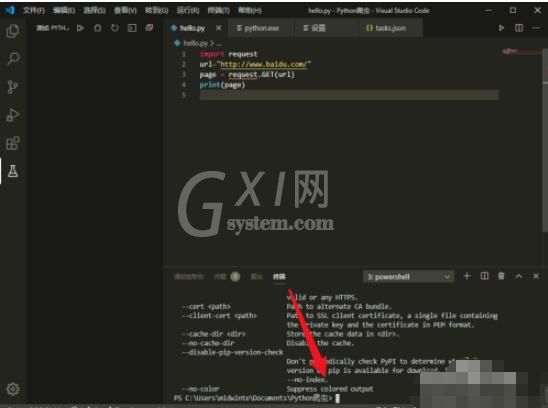Select the Debug Console panel tab
The width and height of the screenshot is (548, 408).
pyautogui.click(x=189, y=277)
